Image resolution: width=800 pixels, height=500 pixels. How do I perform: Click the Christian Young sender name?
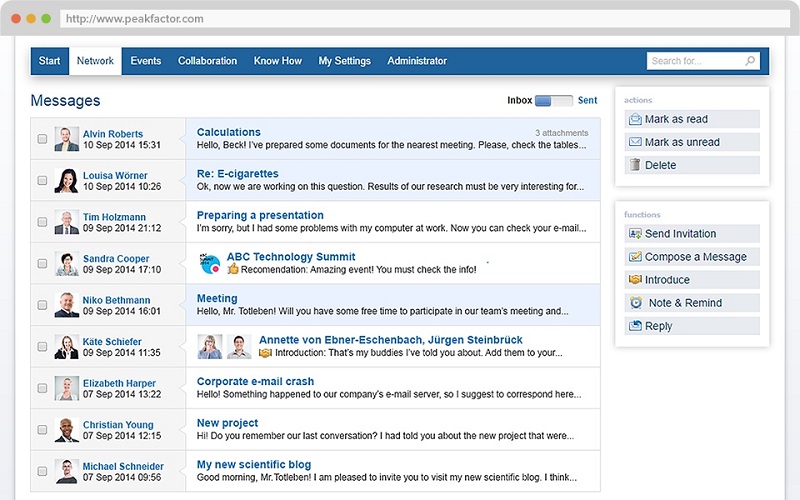point(118,424)
